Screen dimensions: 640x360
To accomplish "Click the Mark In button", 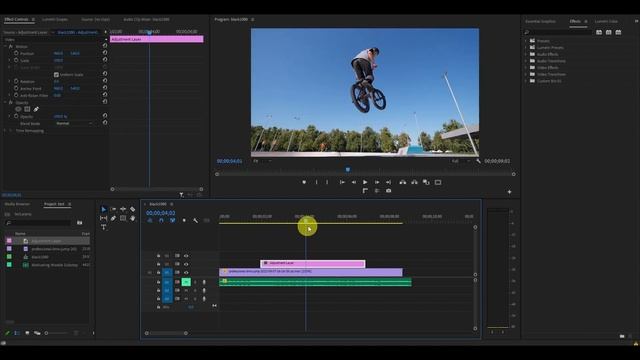I will (316, 182).
